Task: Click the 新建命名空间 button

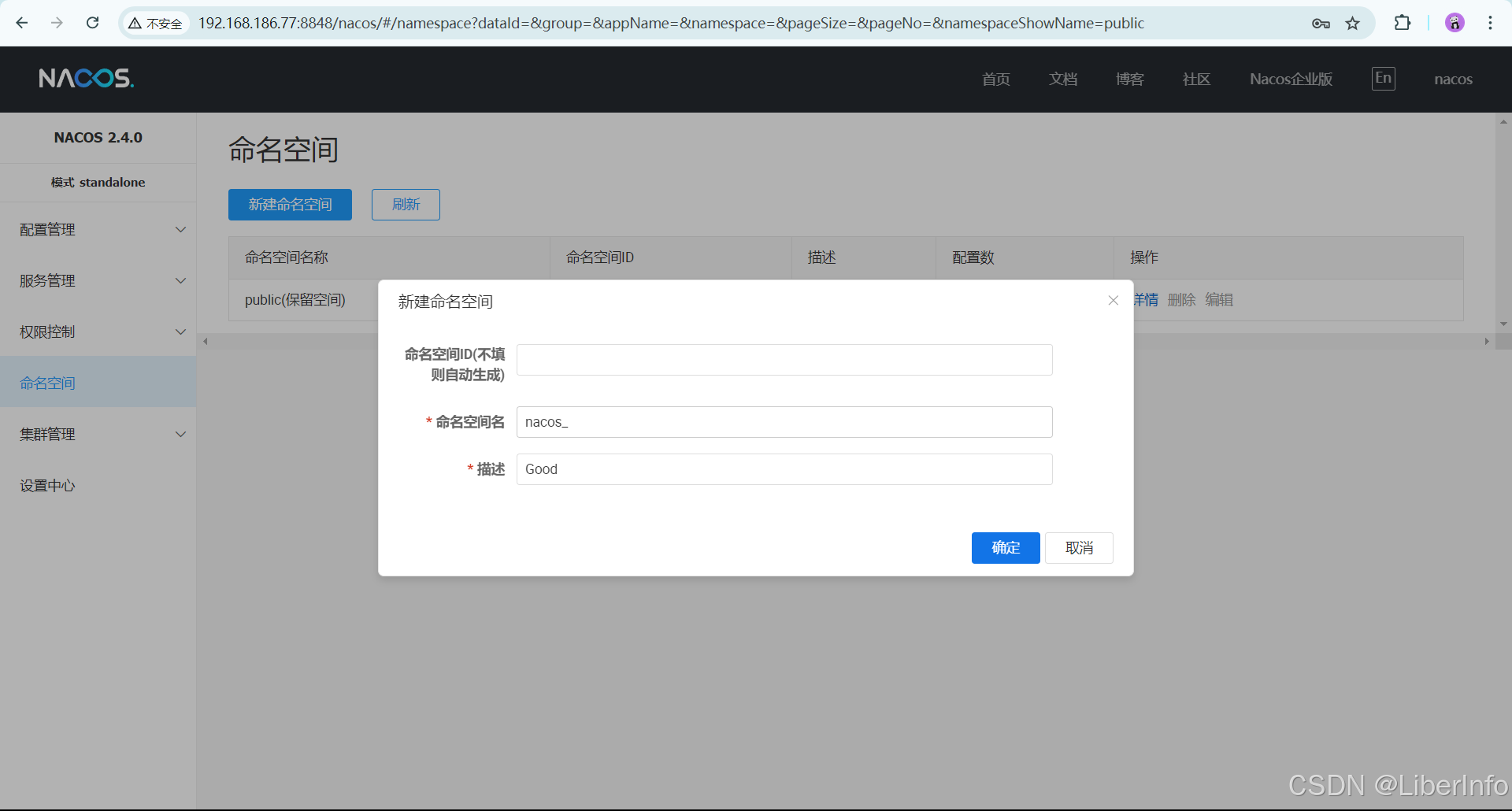Action: (290, 205)
